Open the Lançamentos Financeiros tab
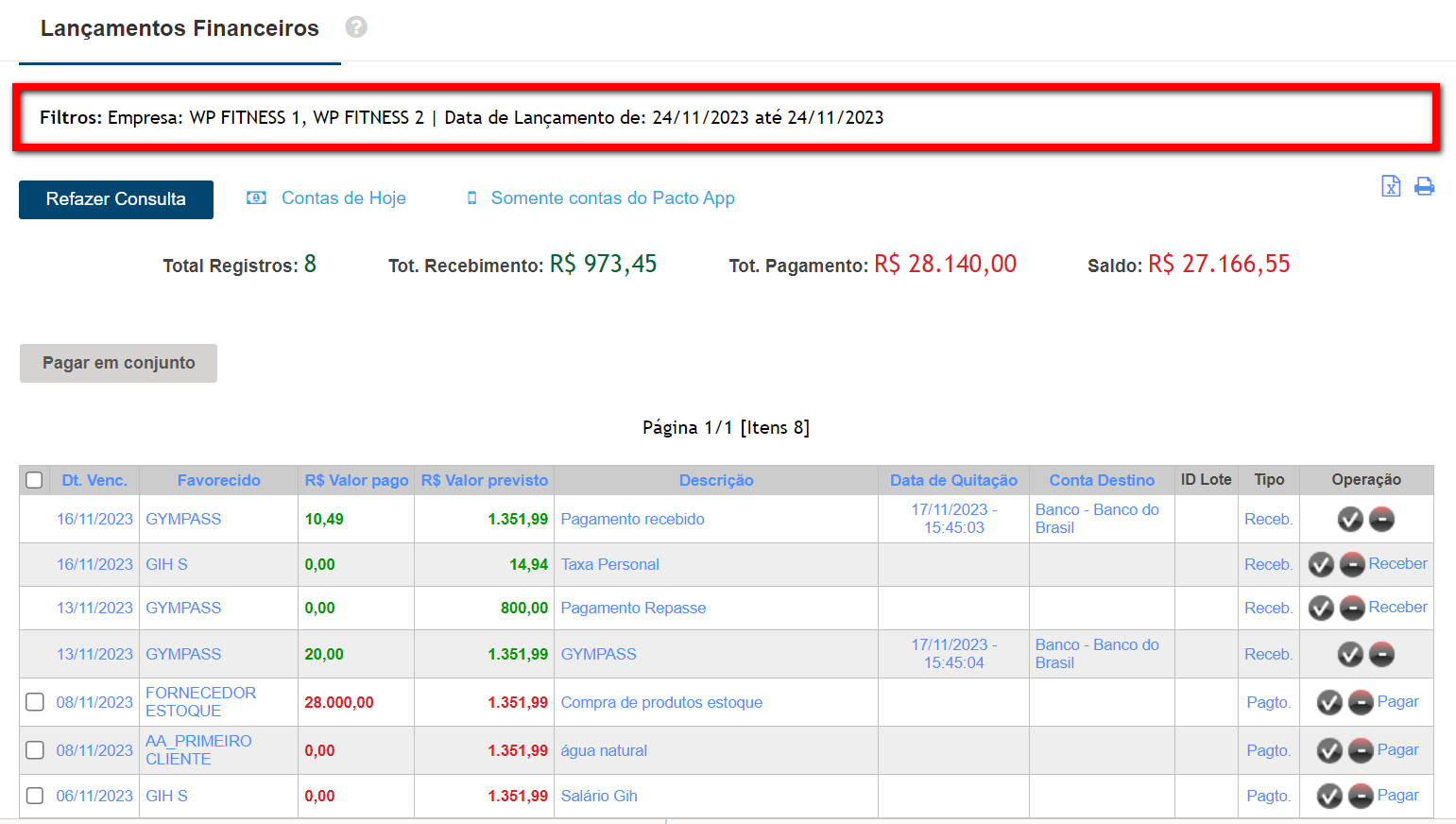The image size is (1456, 824). click(x=180, y=28)
